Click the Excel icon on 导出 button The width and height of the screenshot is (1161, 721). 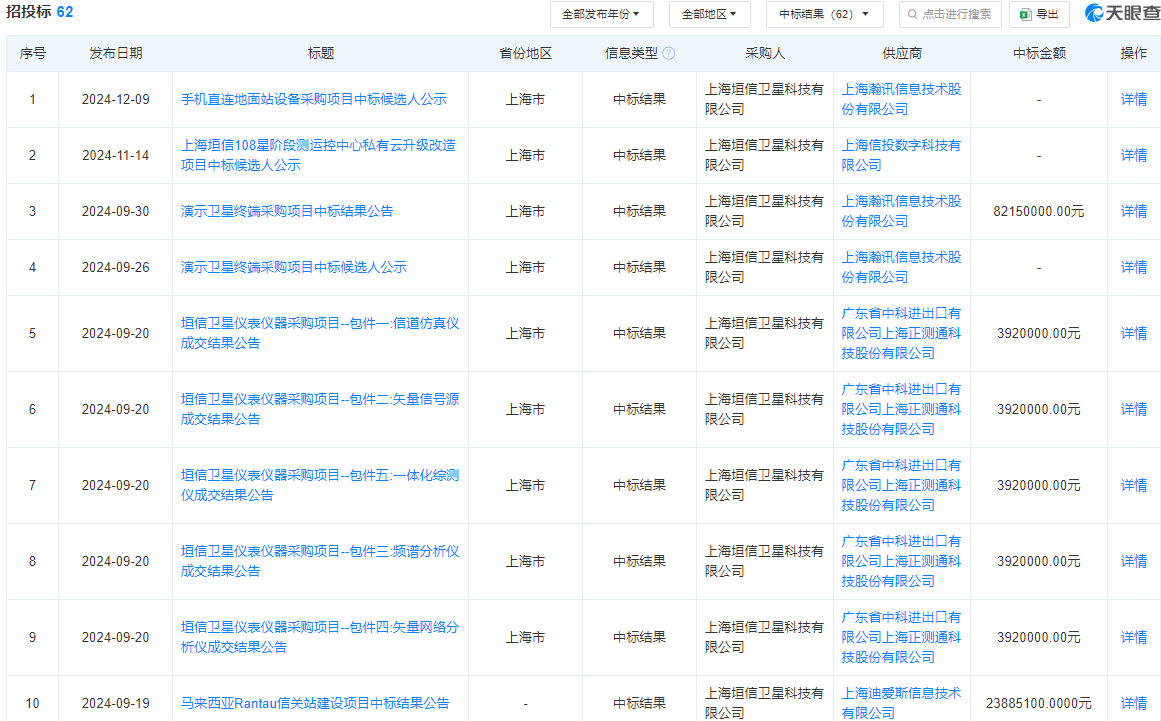click(x=1026, y=14)
